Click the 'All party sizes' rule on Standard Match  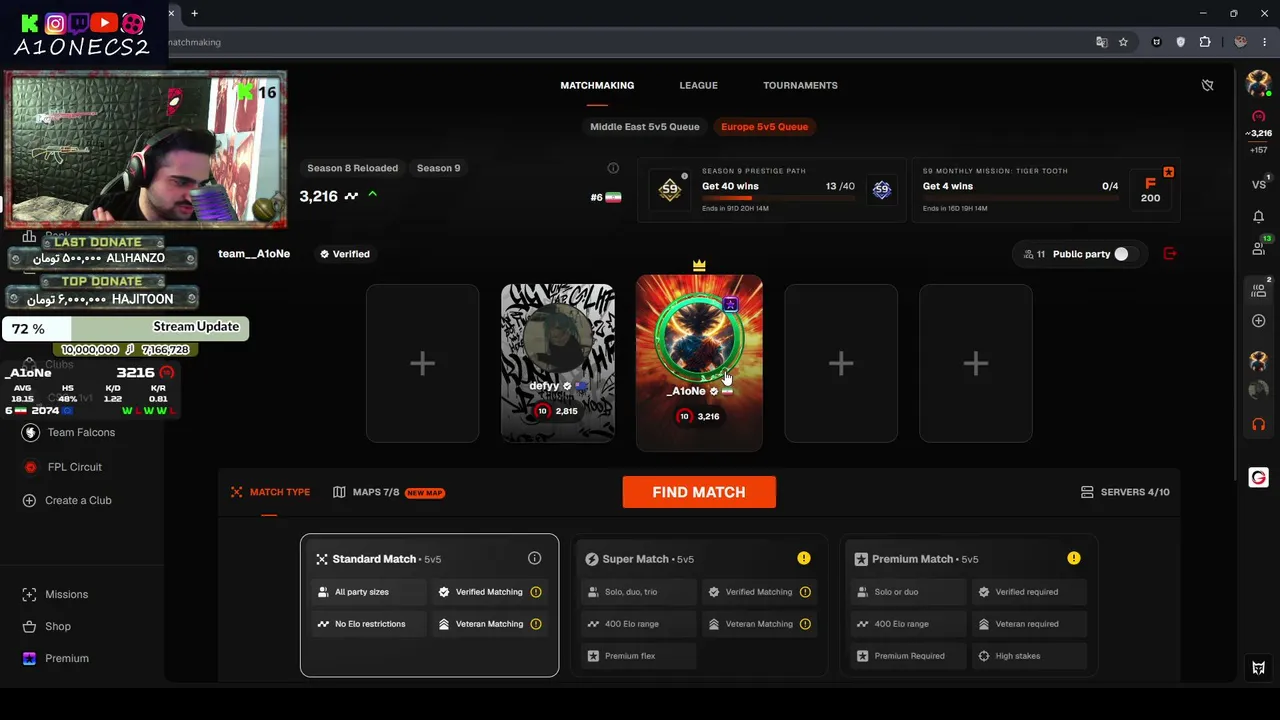click(370, 592)
